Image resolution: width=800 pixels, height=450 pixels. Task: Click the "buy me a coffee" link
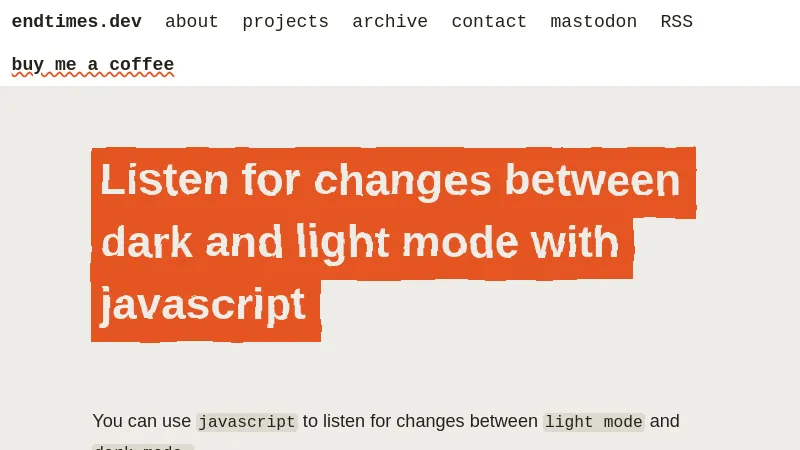pyautogui.click(x=92, y=65)
